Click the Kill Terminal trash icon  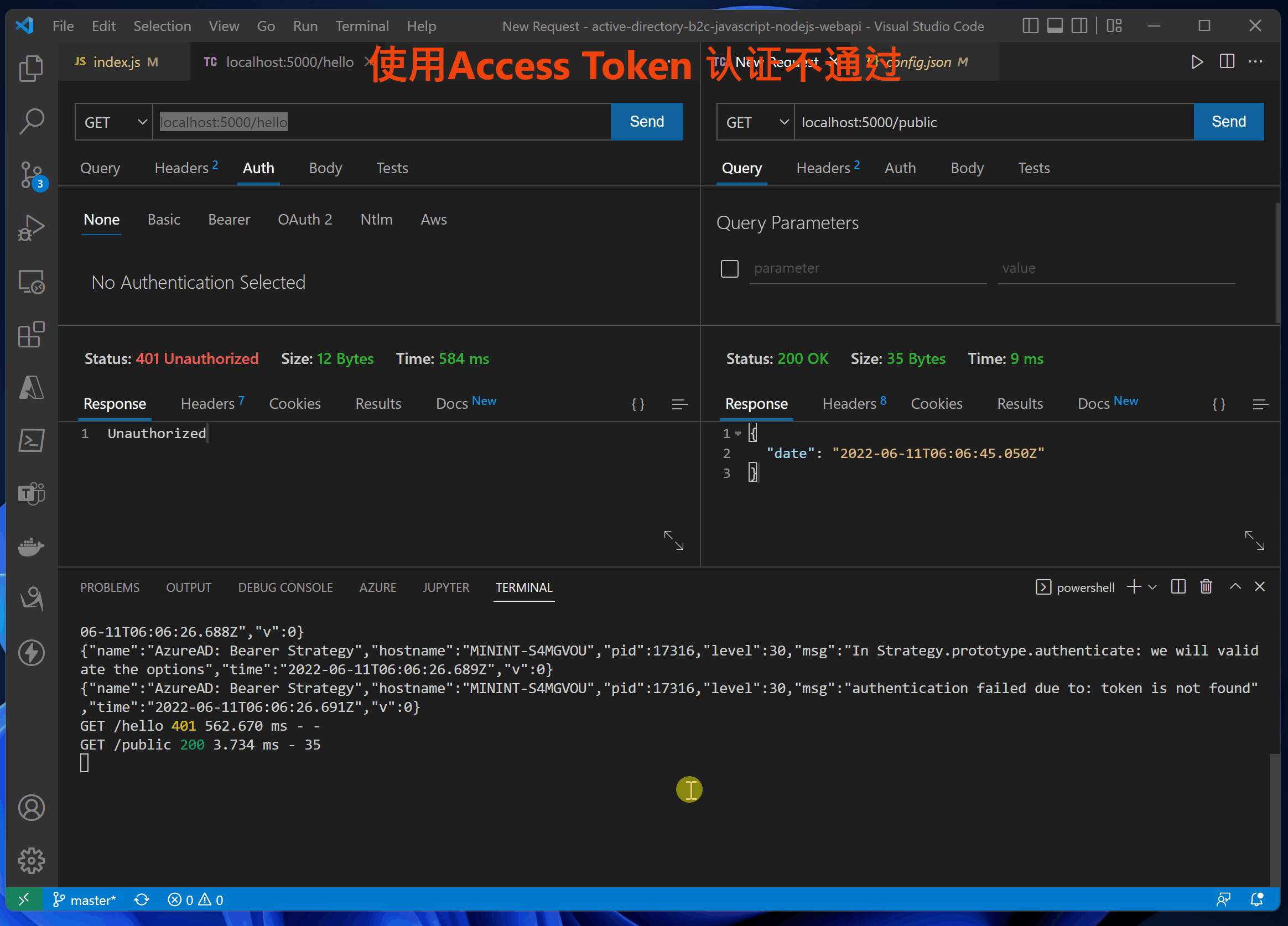[x=1206, y=586]
